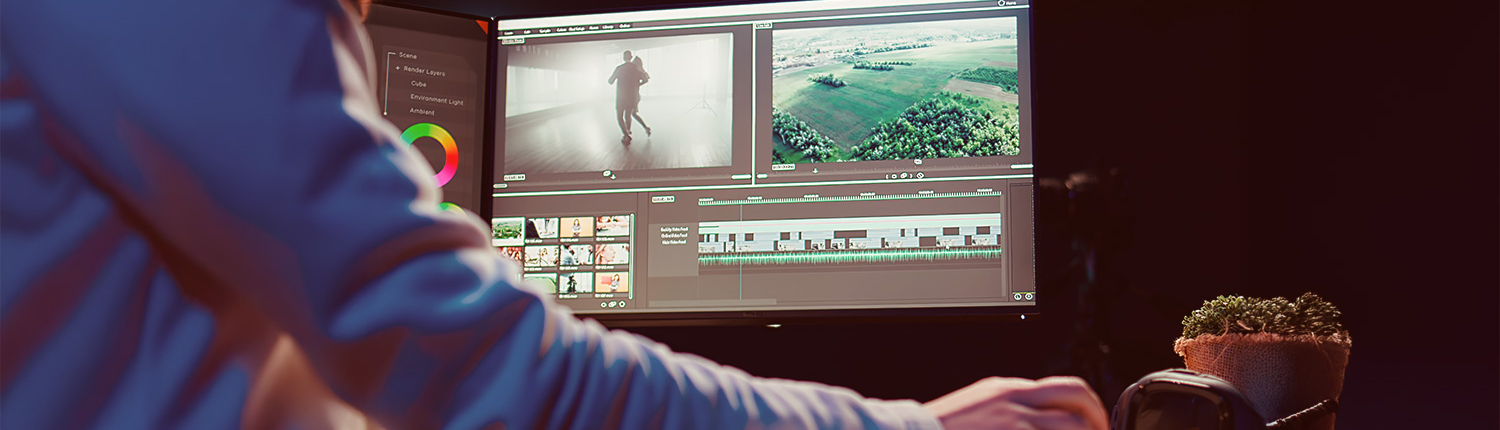The image size is (1500, 430).
Task: Click the dancing couple preview viewer
Action: [x=619, y=100]
